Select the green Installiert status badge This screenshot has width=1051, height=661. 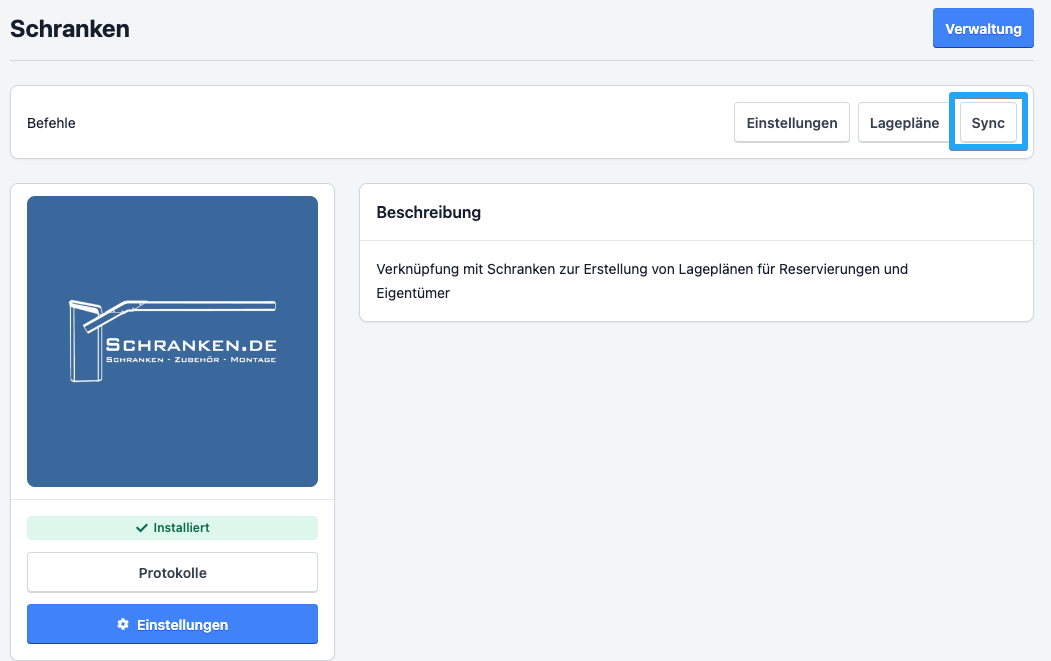[172, 528]
